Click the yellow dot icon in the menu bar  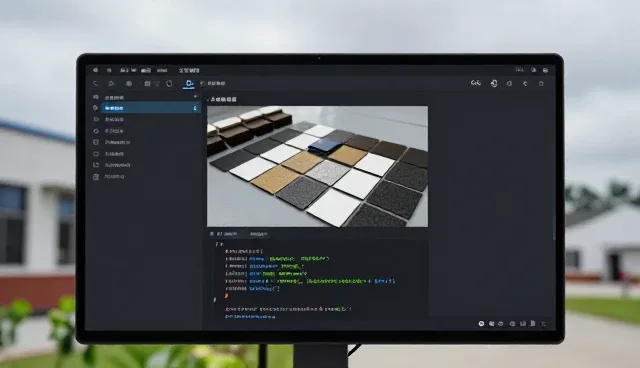(x=109, y=70)
